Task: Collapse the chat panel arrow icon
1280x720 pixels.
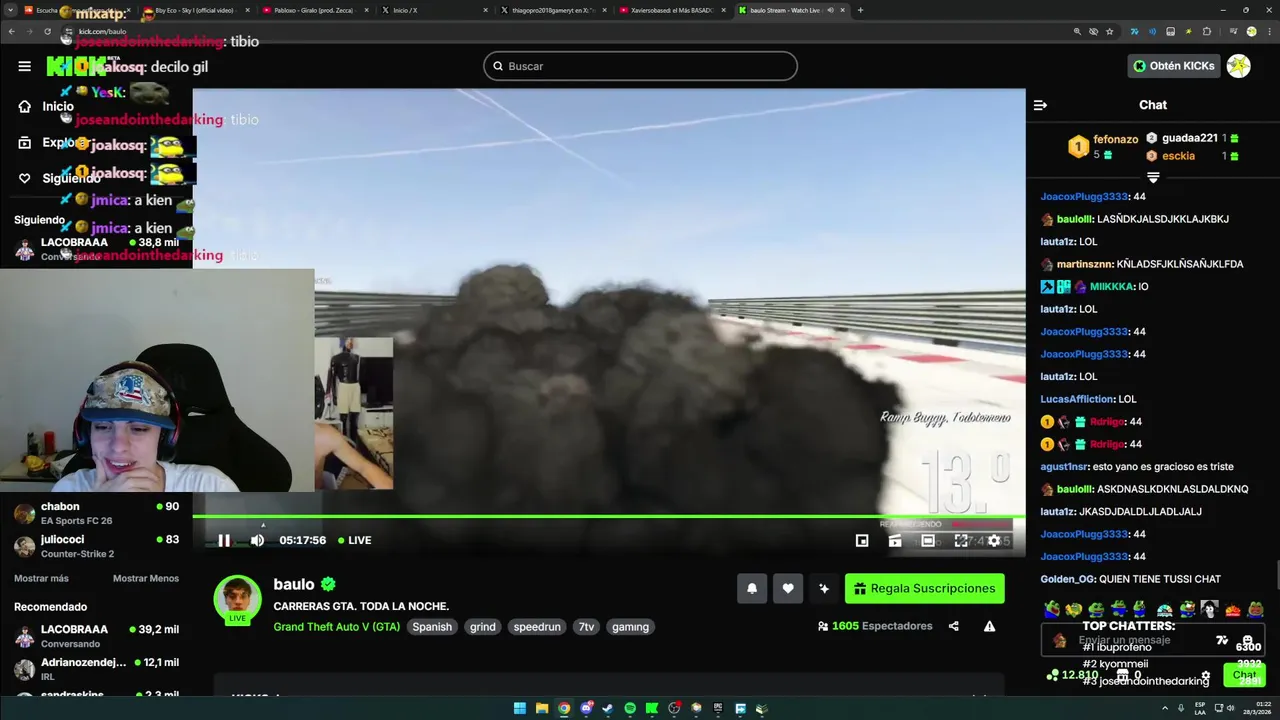Action: click(x=1040, y=105)
